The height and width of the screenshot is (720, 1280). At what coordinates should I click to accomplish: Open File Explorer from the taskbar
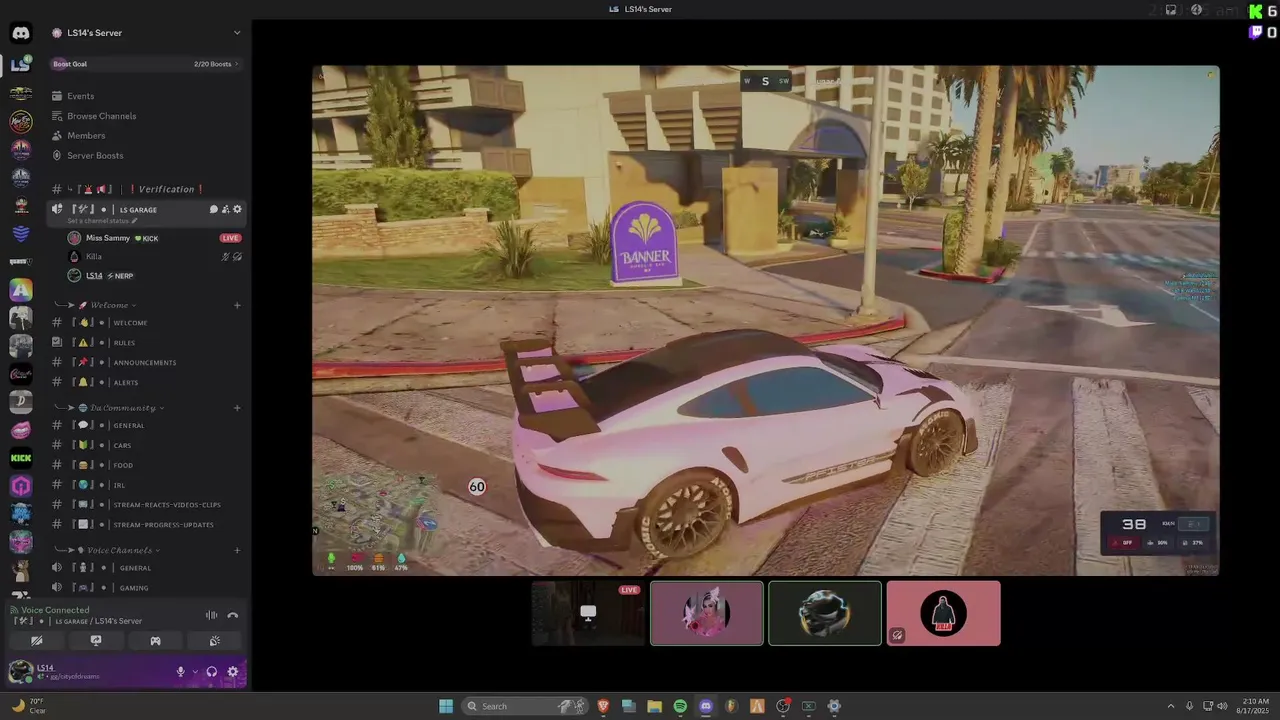[654, 706]
